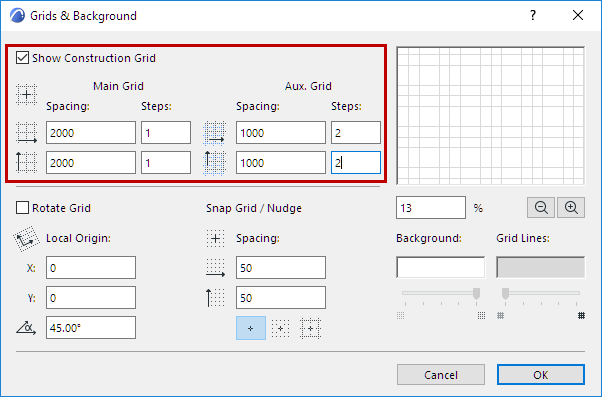Uncheck Show Construction Grid
Image resolution: width=602 pixels, height=397 pixels.
22,58
